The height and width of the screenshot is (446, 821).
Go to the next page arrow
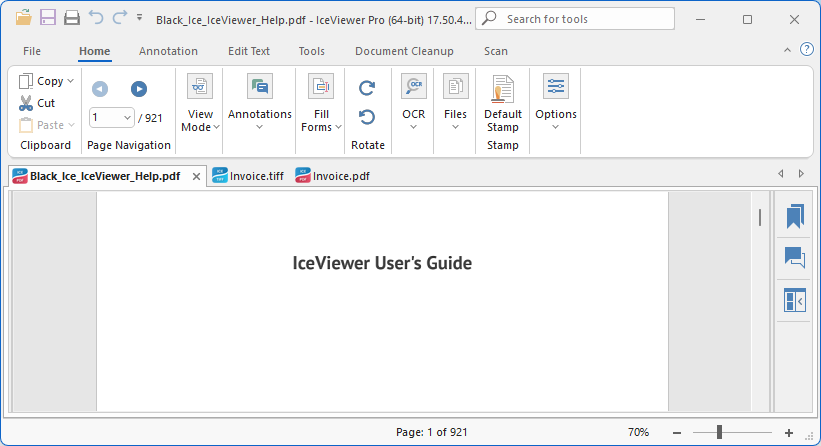point(139,89)
